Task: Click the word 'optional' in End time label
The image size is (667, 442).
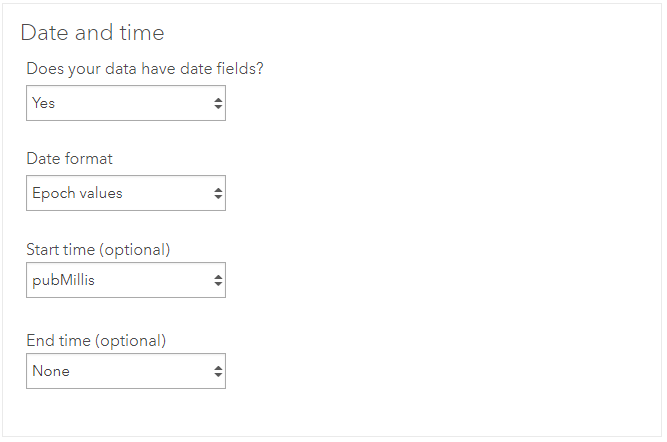Action: 132,340
